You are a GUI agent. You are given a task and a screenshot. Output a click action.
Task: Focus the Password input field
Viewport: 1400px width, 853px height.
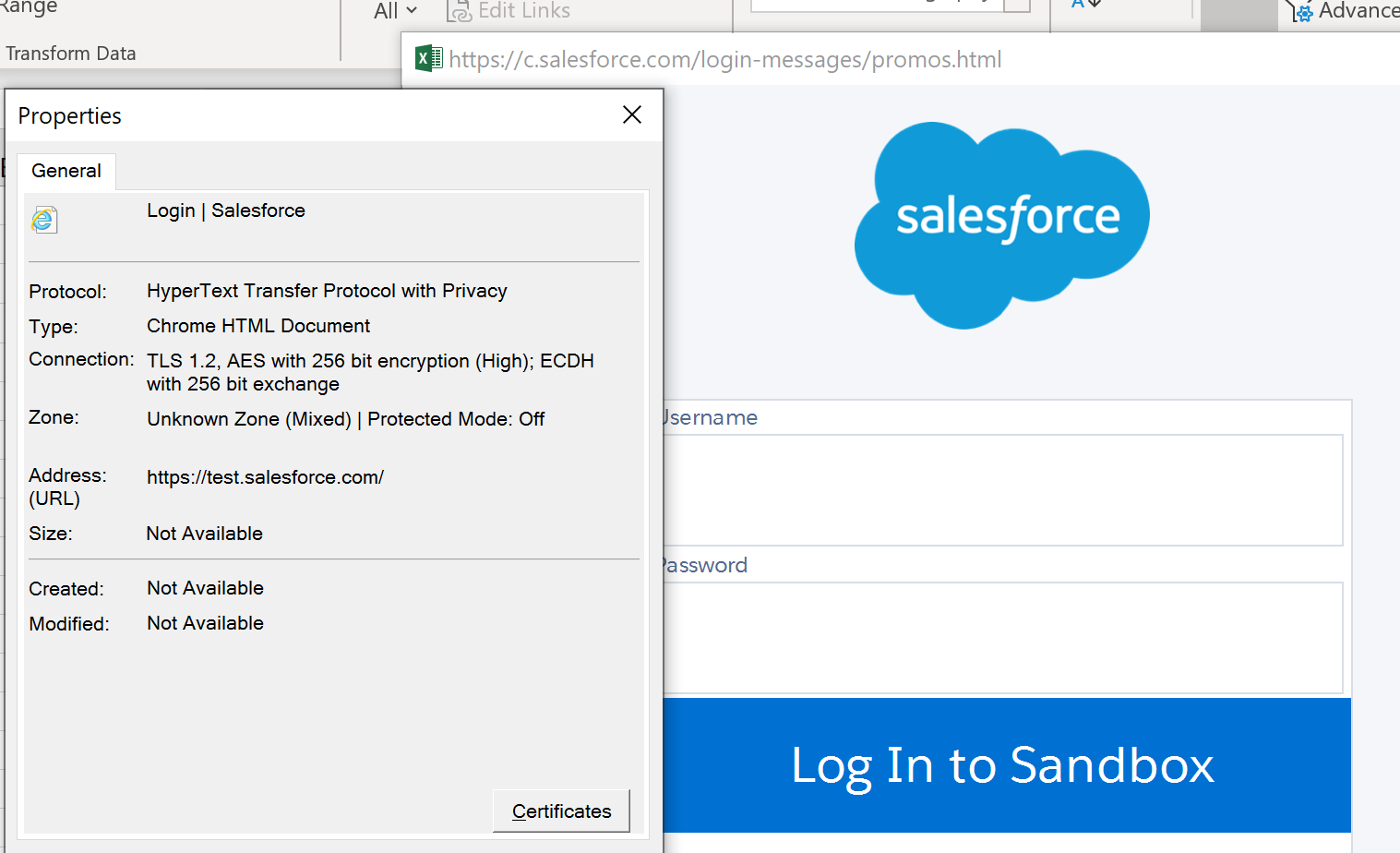[1003, 638]
